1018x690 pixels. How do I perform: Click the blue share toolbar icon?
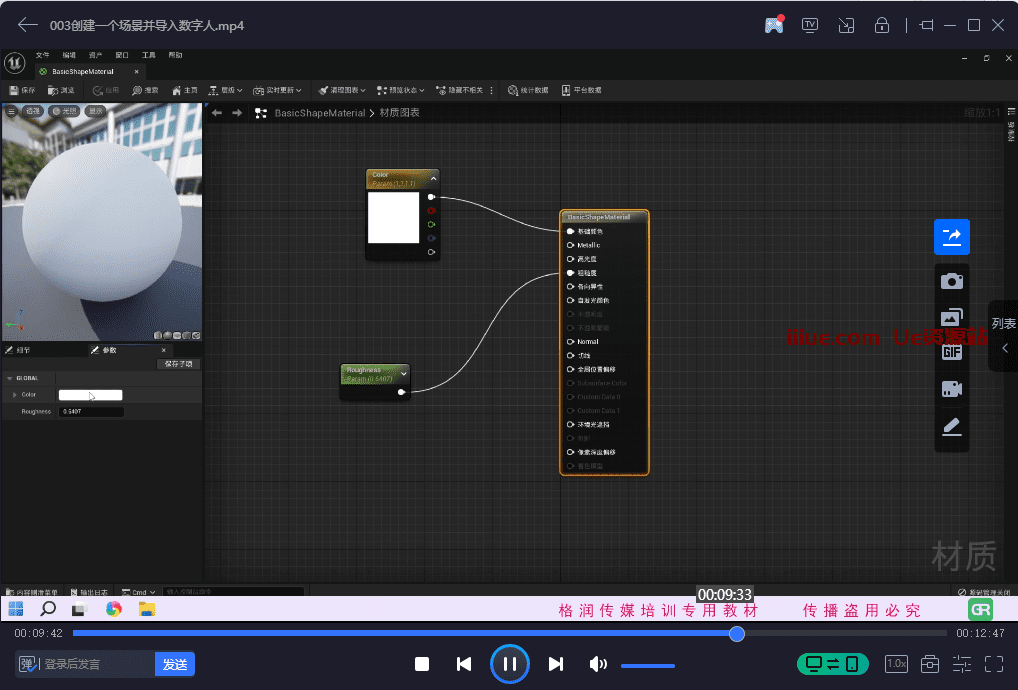point(951,237)
